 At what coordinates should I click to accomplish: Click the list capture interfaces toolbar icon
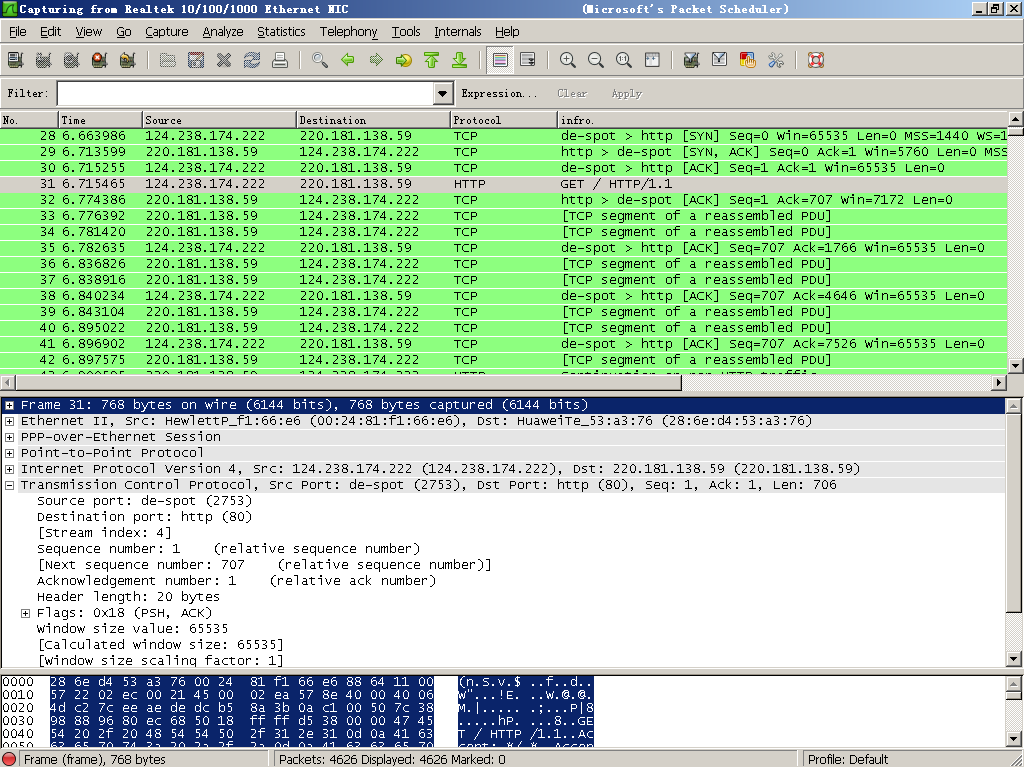point(16,60)
